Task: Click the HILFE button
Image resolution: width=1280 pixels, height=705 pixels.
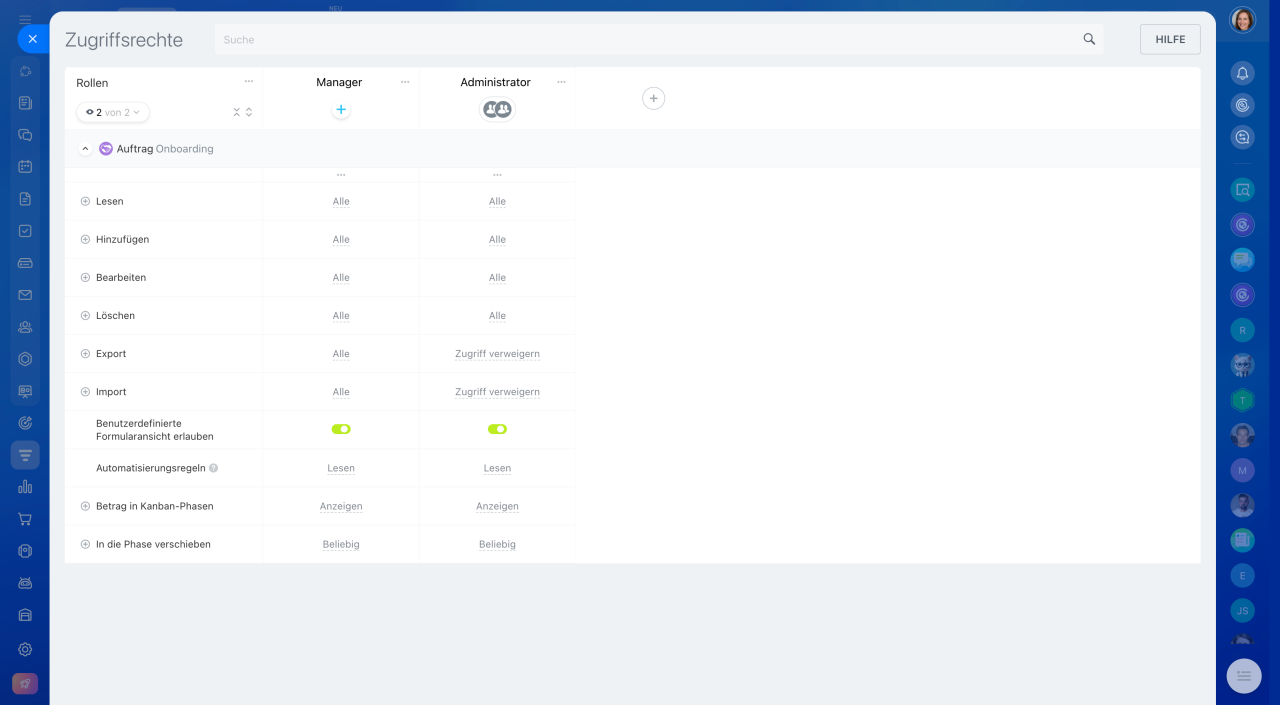Action: 1170,39
